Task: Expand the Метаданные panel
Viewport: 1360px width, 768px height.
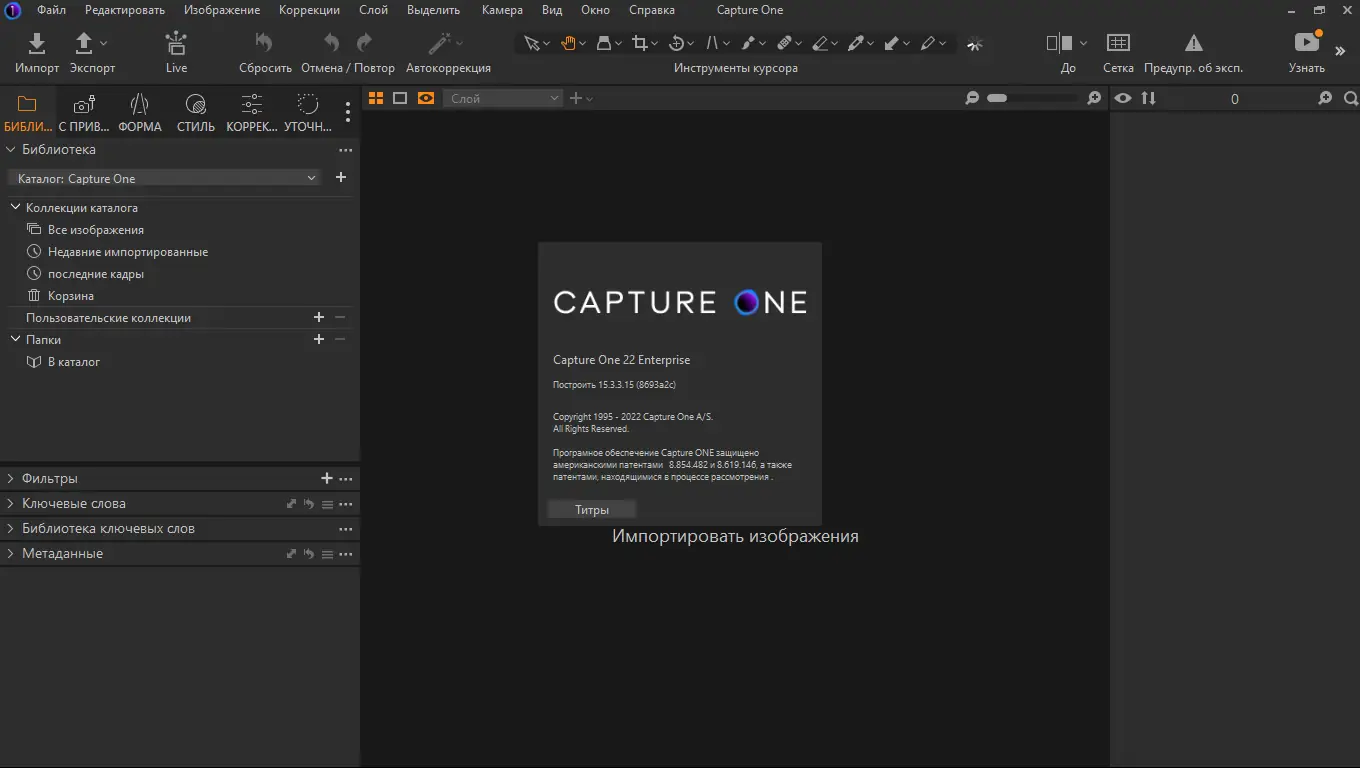Action: [62, 554]
